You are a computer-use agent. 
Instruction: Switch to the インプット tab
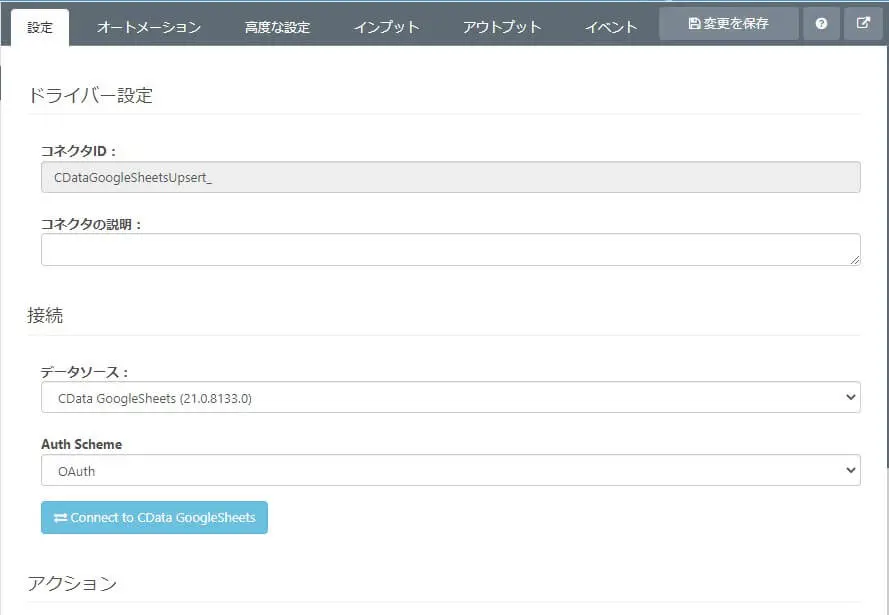coord(386,27)
